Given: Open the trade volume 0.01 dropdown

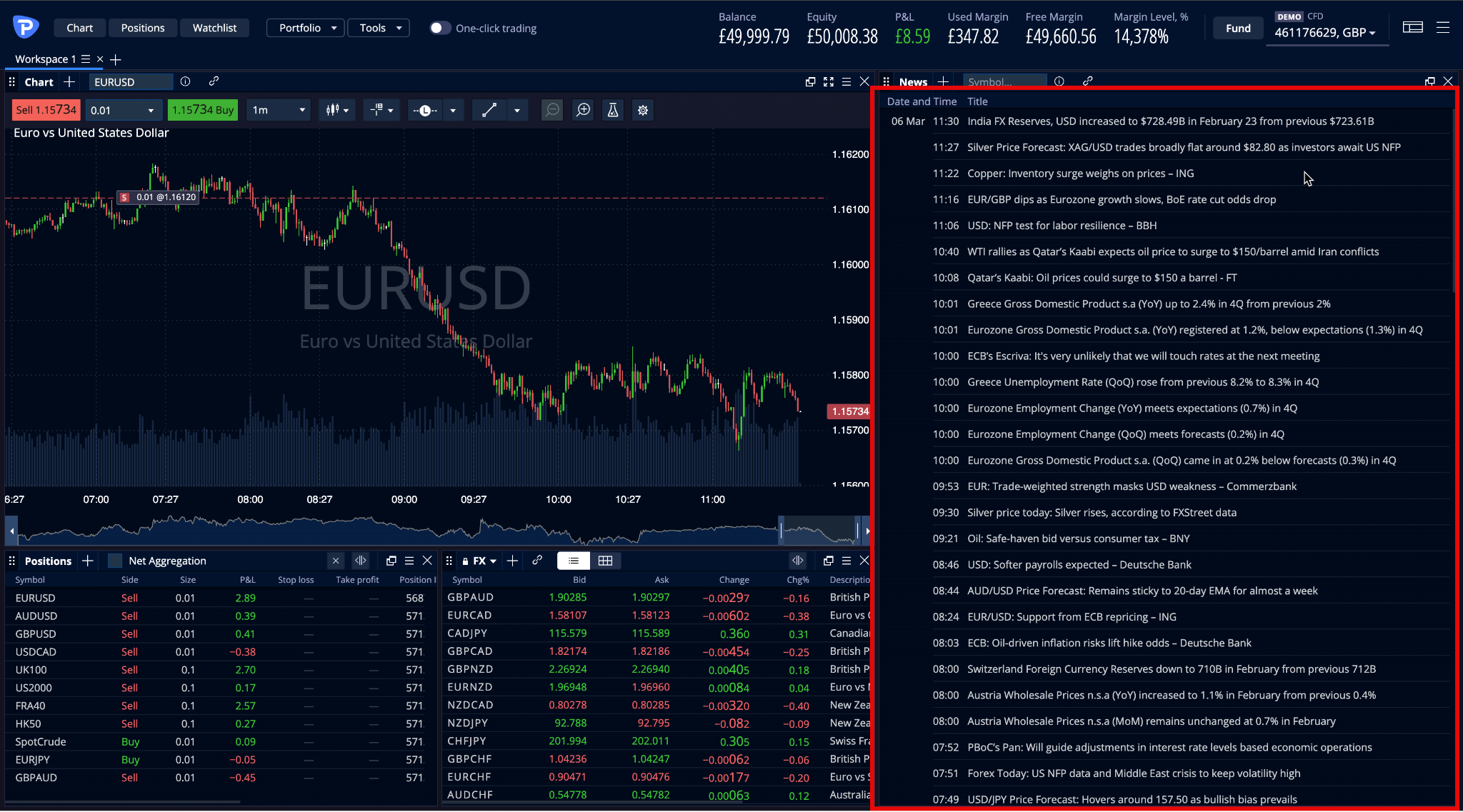Looking at the screenshot, I should tap(123, 110).
